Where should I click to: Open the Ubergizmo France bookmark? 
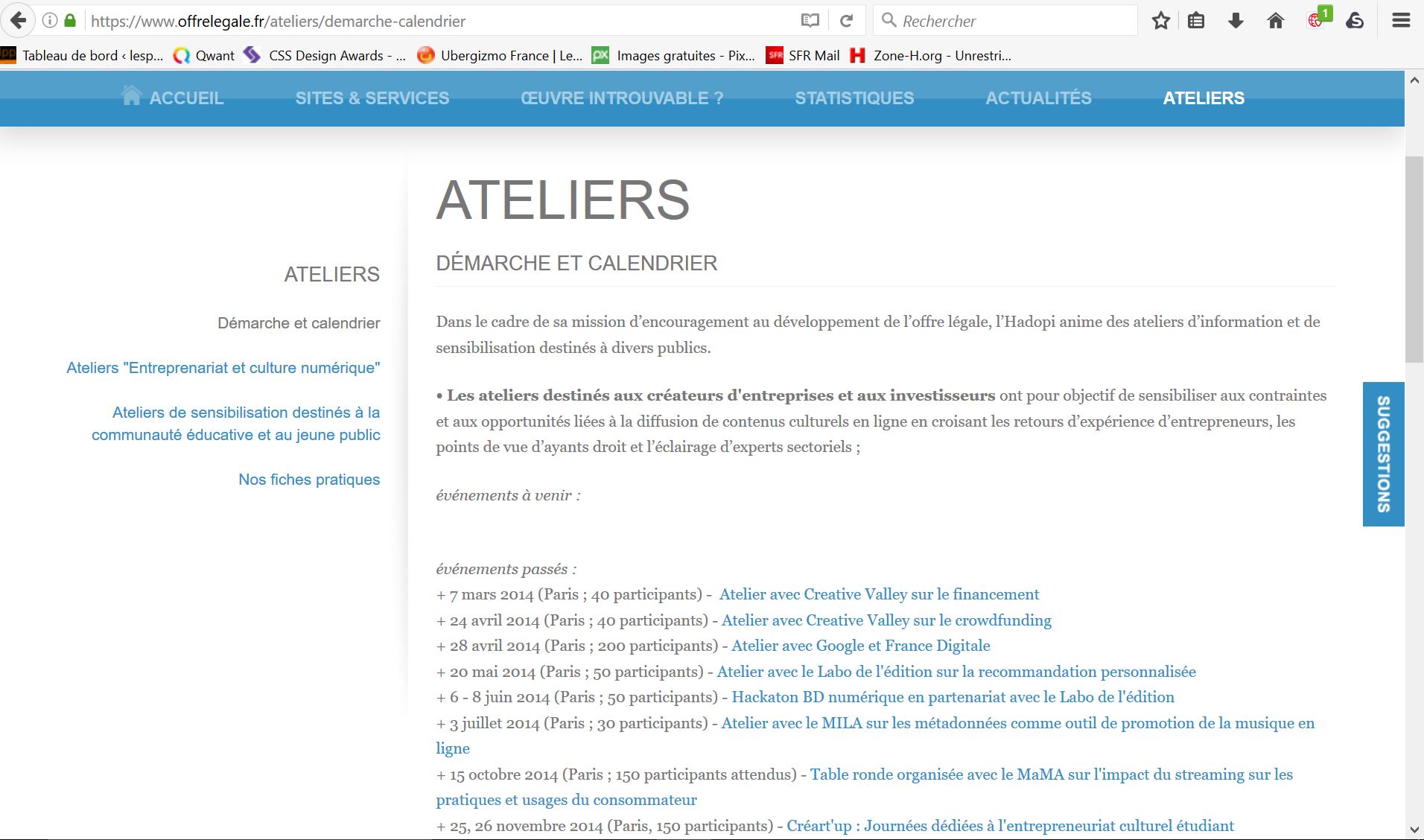pos(500,55)
